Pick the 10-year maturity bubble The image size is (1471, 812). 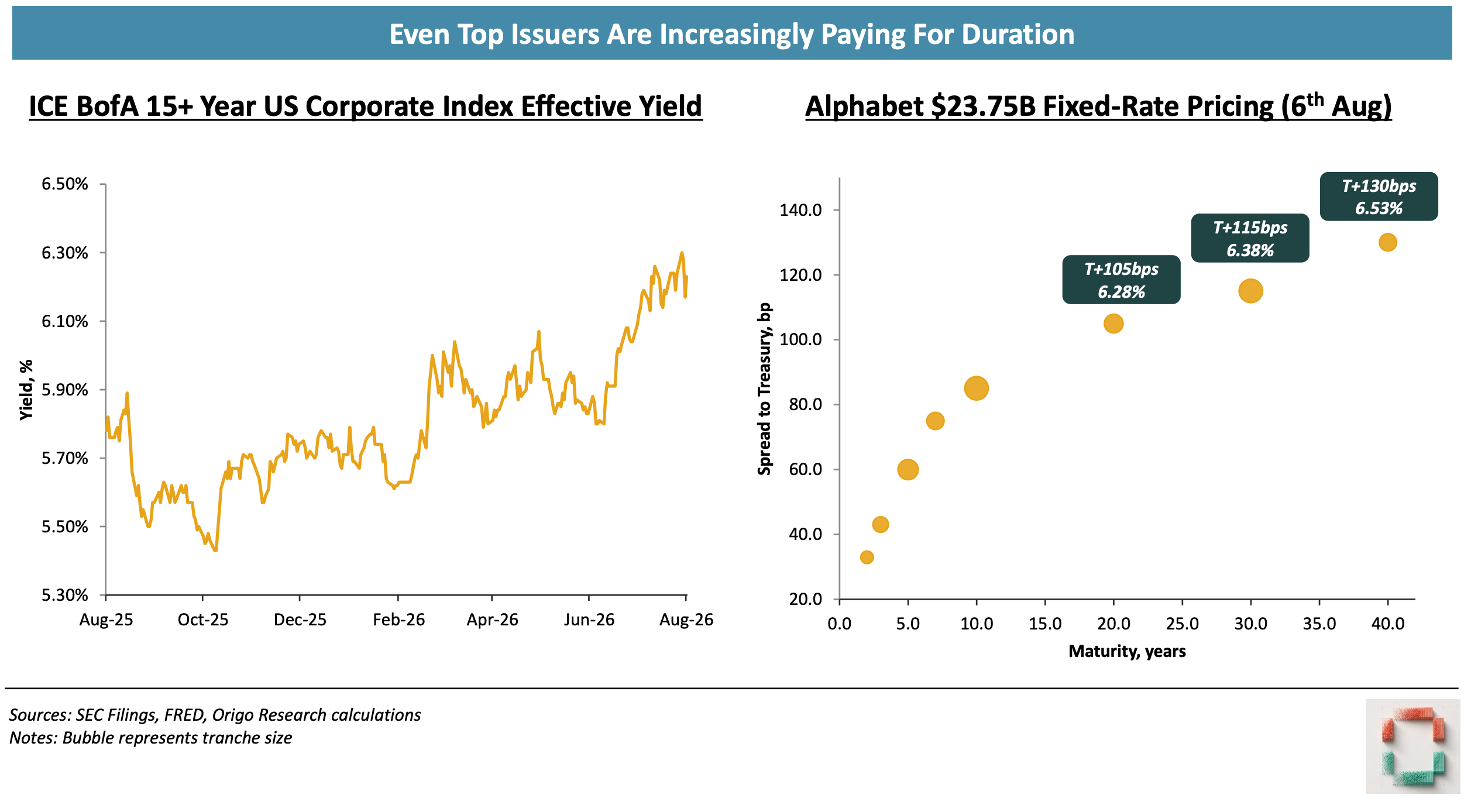click(976, 388)
